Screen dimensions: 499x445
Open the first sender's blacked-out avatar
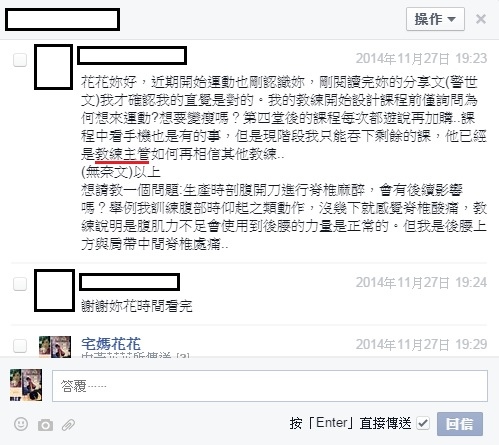pyautogui.click(x=53, y=67)
